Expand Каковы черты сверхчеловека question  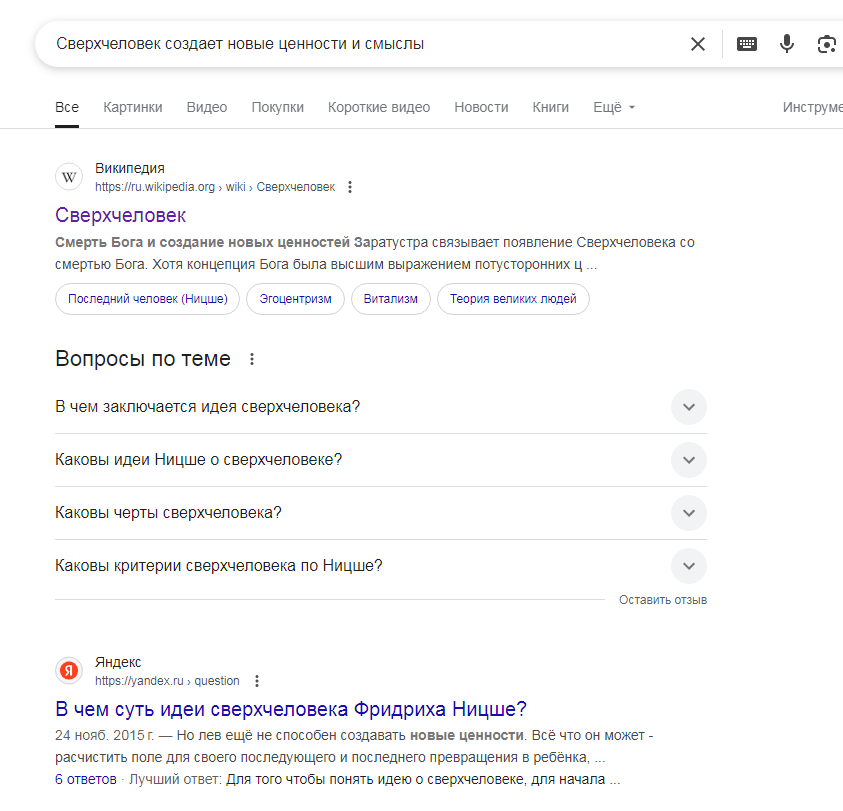click(381, 513)
